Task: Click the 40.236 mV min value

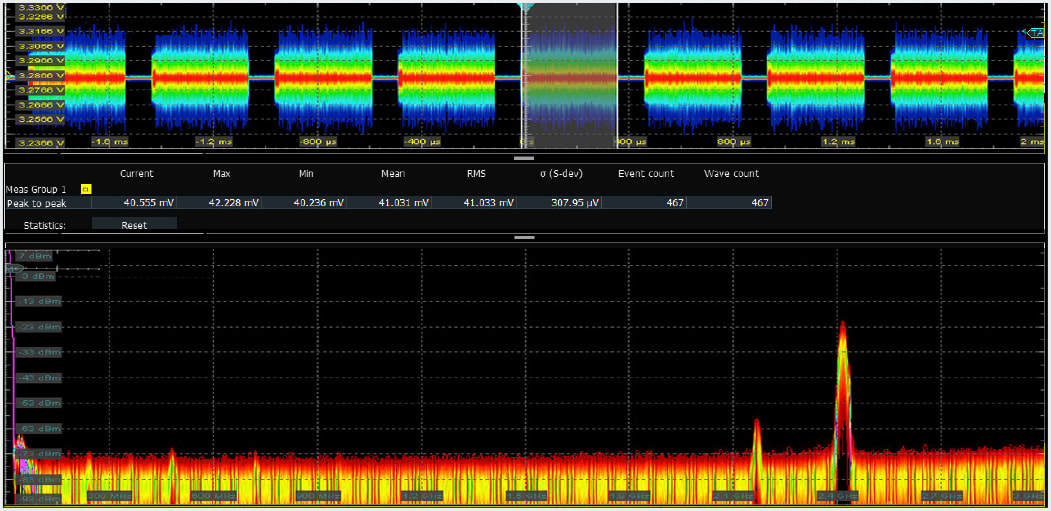Action: pyautogui.click(x=318, y=203)
